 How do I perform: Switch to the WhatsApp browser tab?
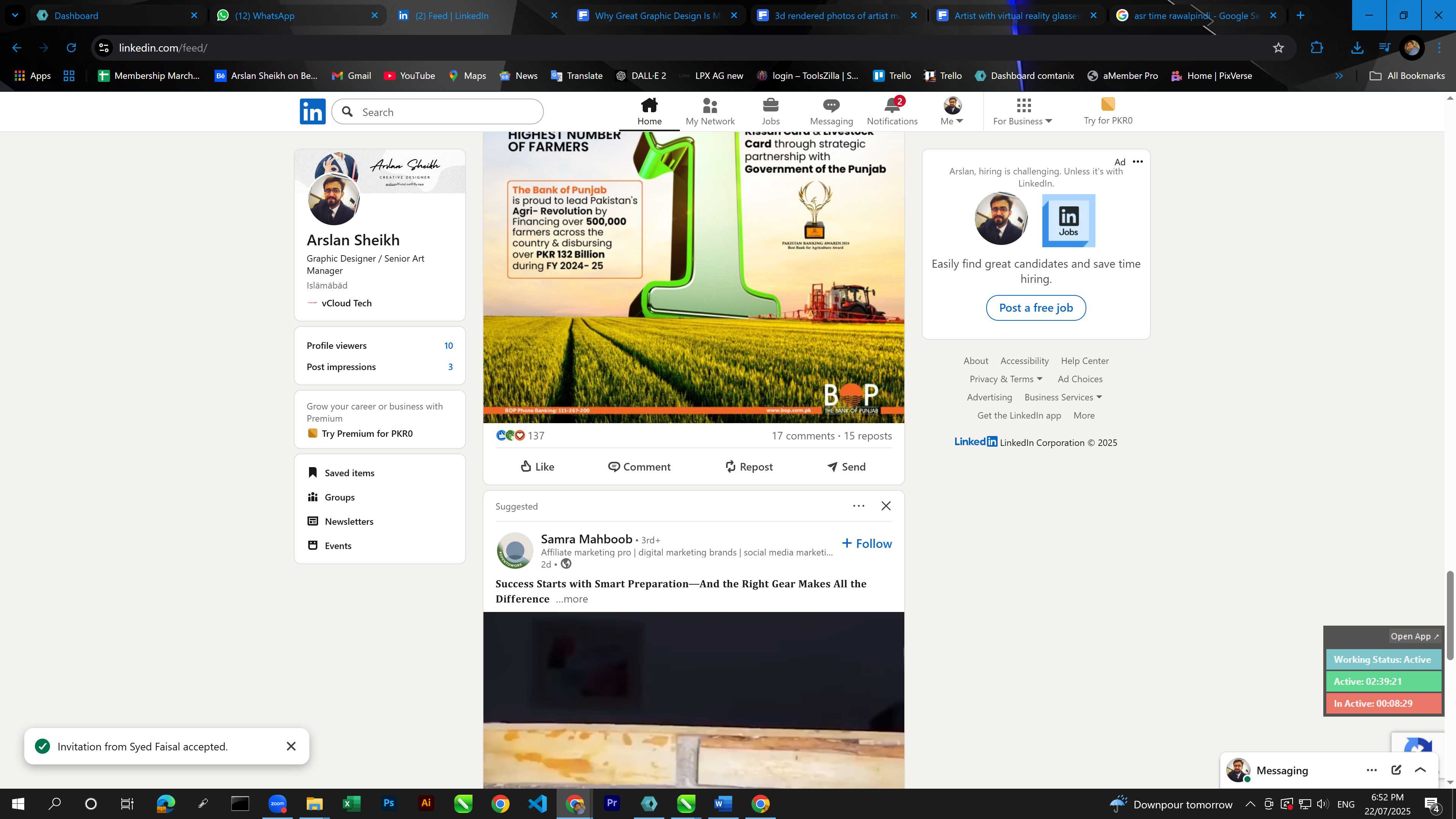pos(297,15)
